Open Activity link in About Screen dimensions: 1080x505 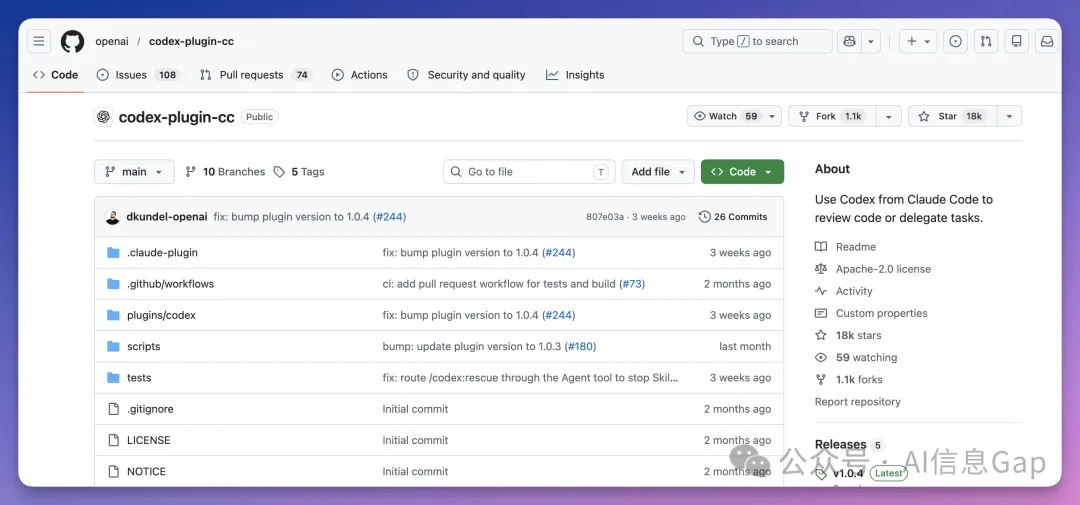(x=844, y=291)
